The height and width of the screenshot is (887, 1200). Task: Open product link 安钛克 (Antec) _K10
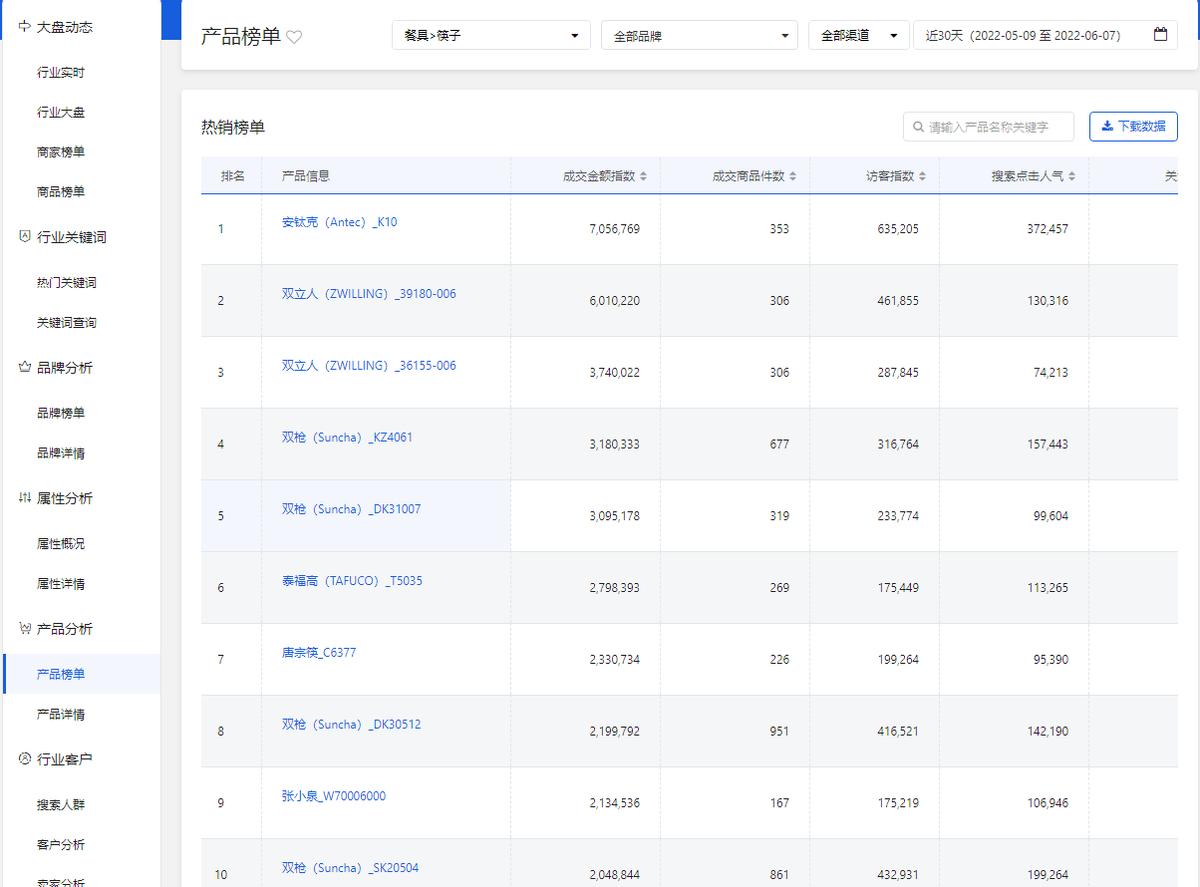point(339,222)
